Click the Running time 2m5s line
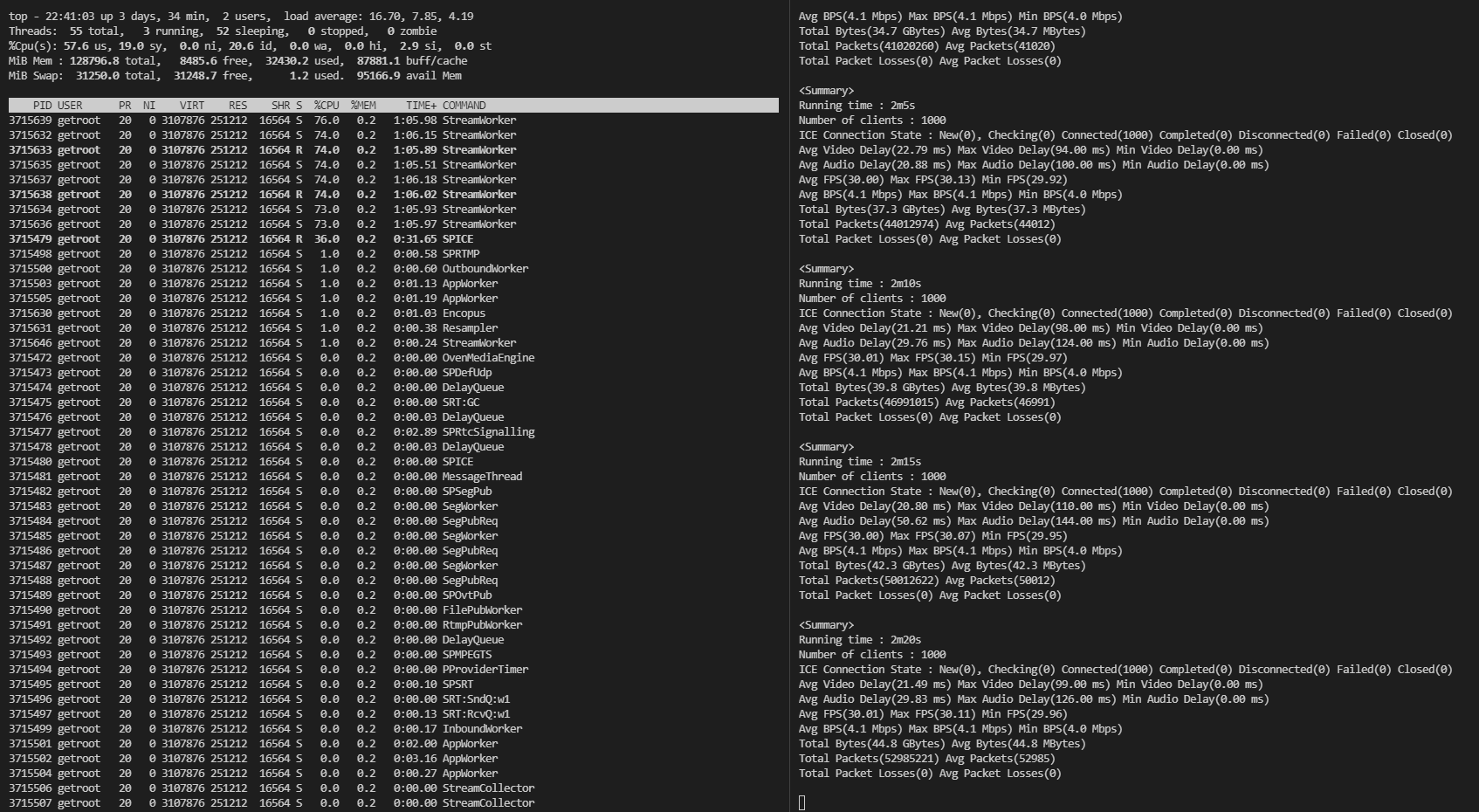 [856, 106]
